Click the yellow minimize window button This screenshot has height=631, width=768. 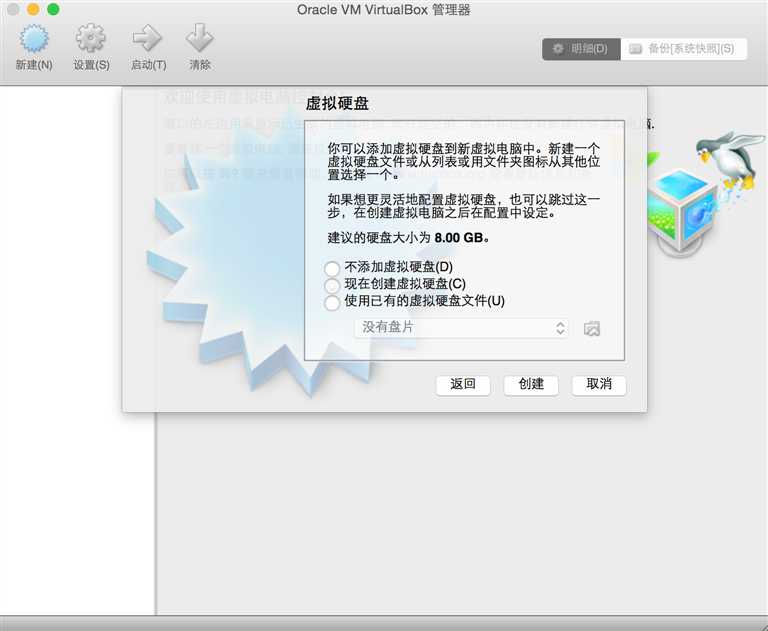(33, 9)
